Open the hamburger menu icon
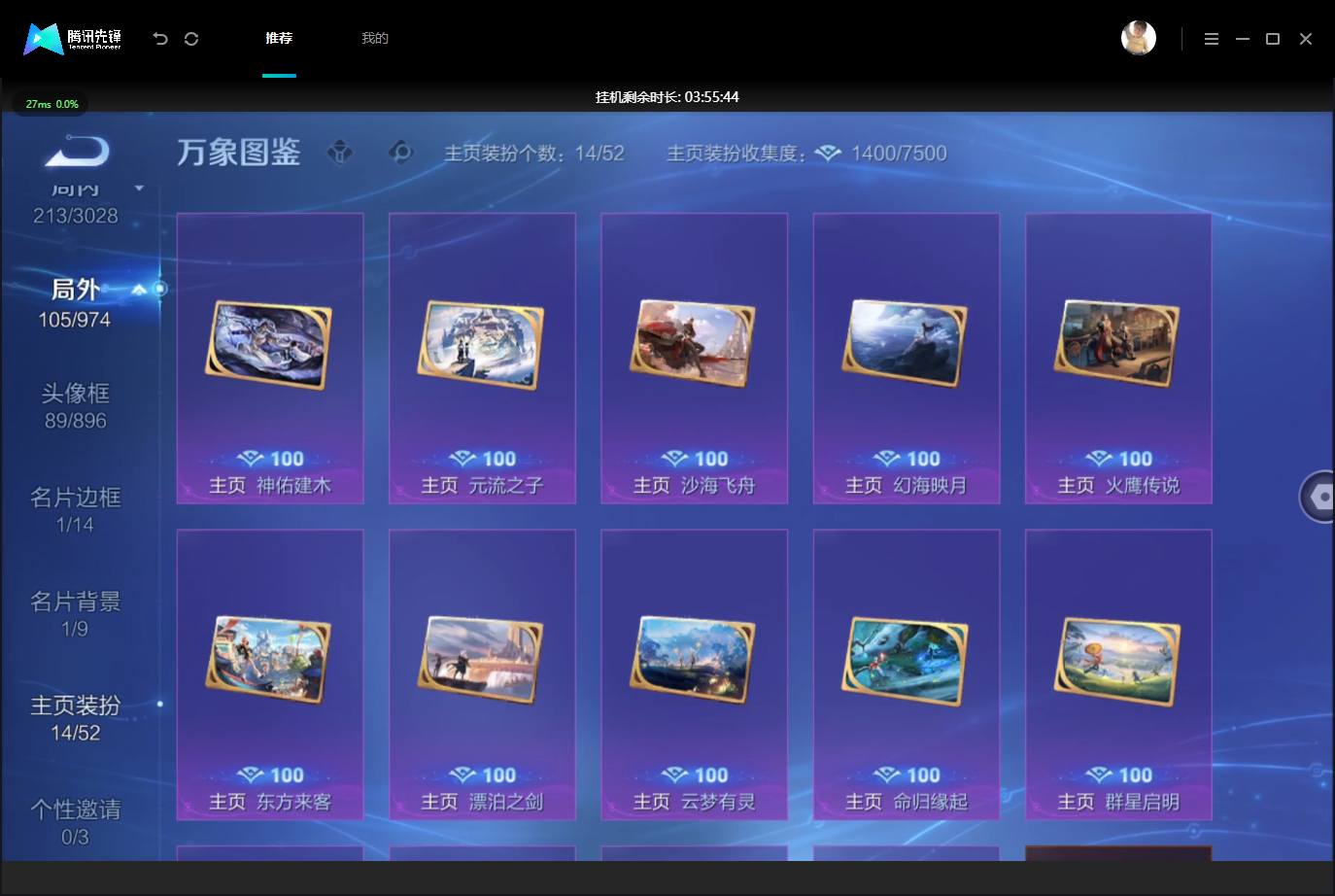 pos(1212,39)
